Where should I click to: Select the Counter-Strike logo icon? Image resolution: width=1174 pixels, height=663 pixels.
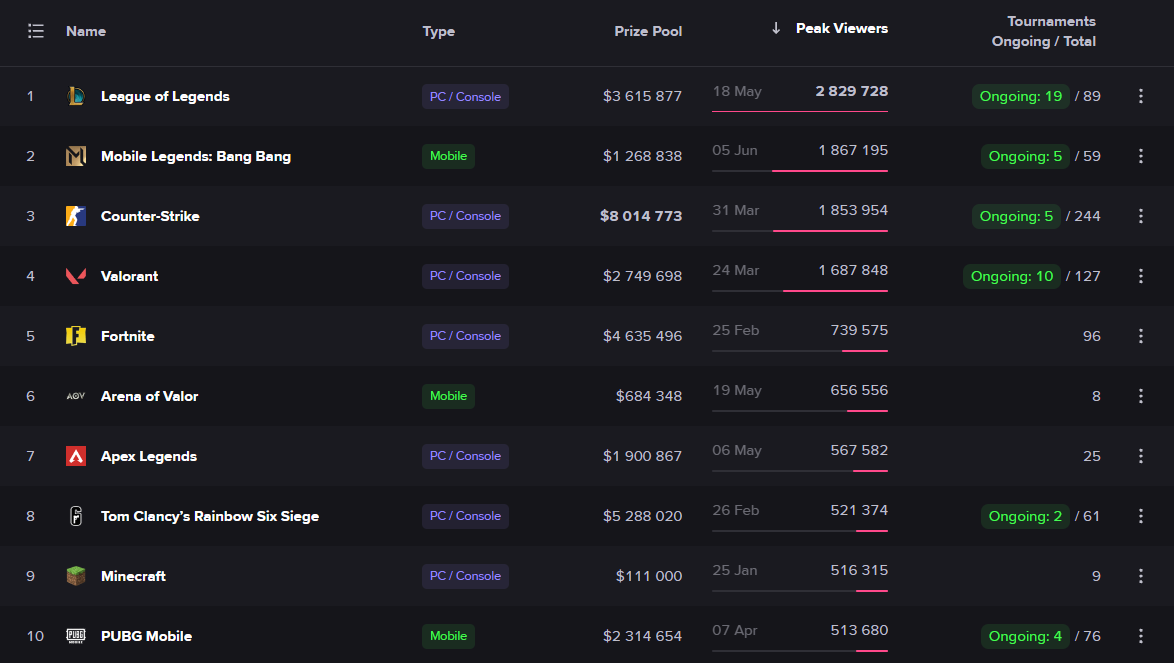coord(75,216)
